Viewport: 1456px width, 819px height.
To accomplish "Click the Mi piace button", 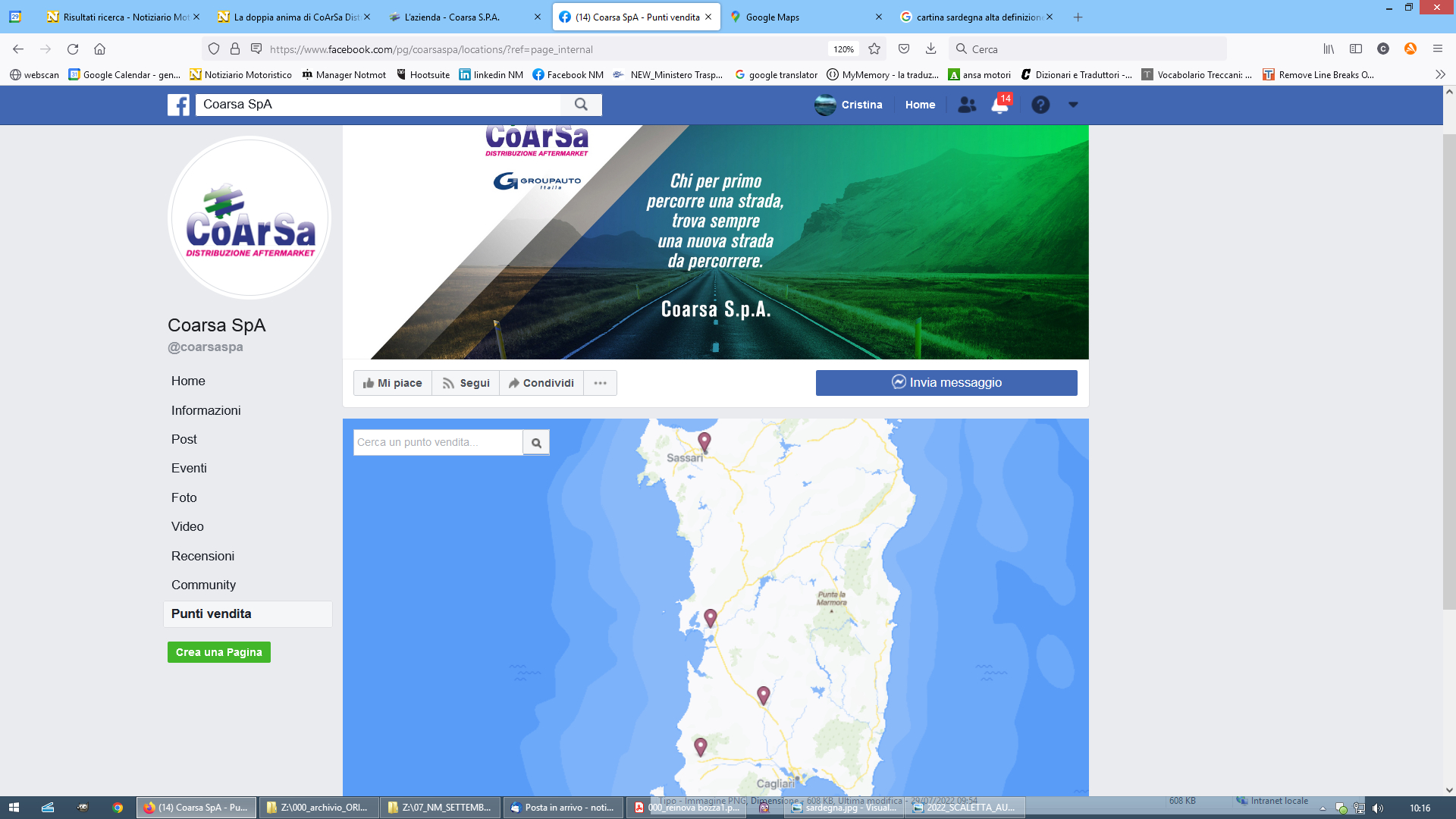I will tap(393, 383).
